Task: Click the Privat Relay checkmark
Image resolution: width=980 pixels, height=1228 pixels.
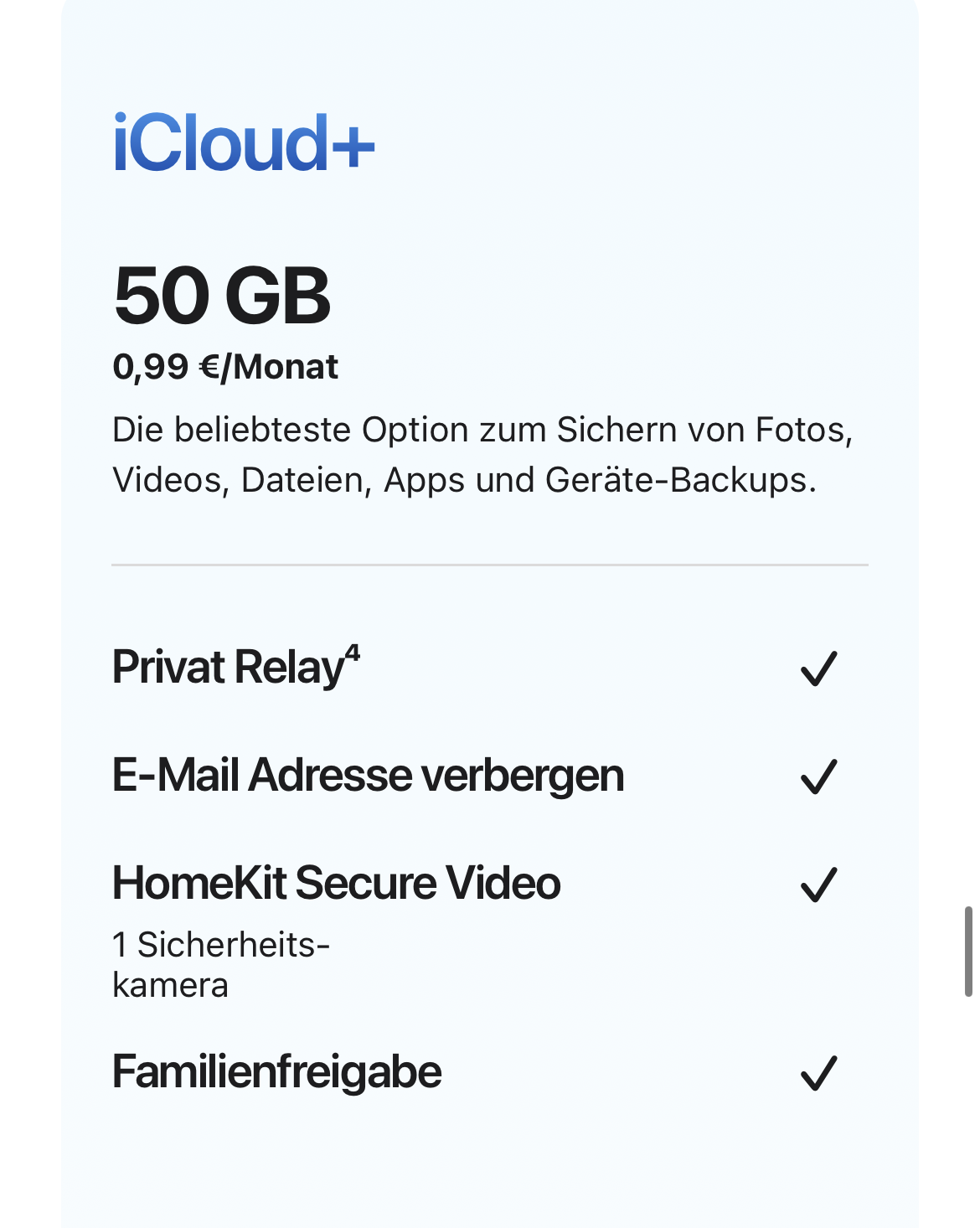Action: coord(818,668)
